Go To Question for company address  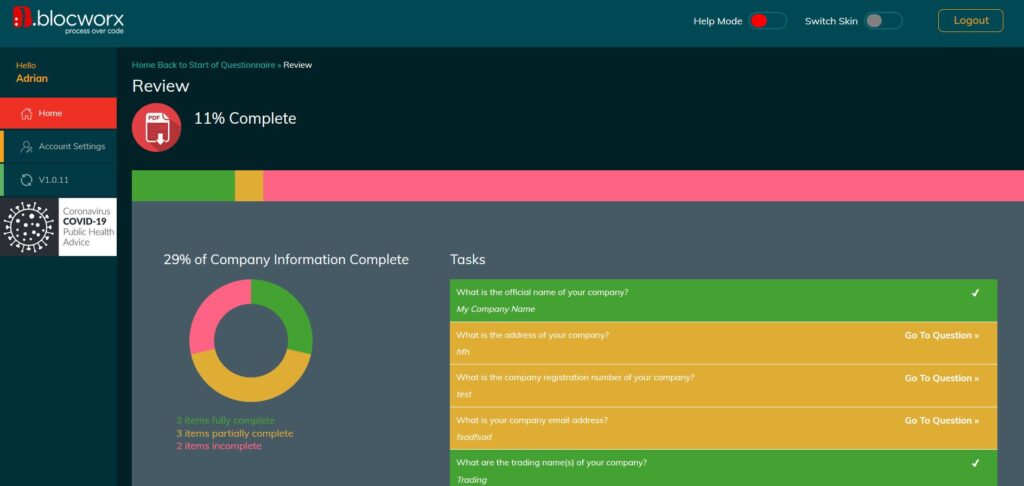942,335
